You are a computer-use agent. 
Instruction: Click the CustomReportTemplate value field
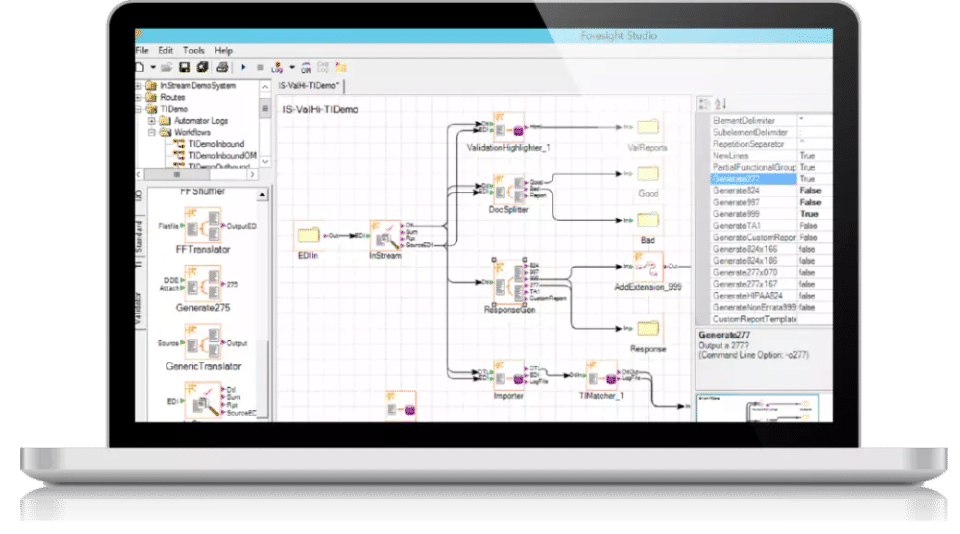coord(815,319)
